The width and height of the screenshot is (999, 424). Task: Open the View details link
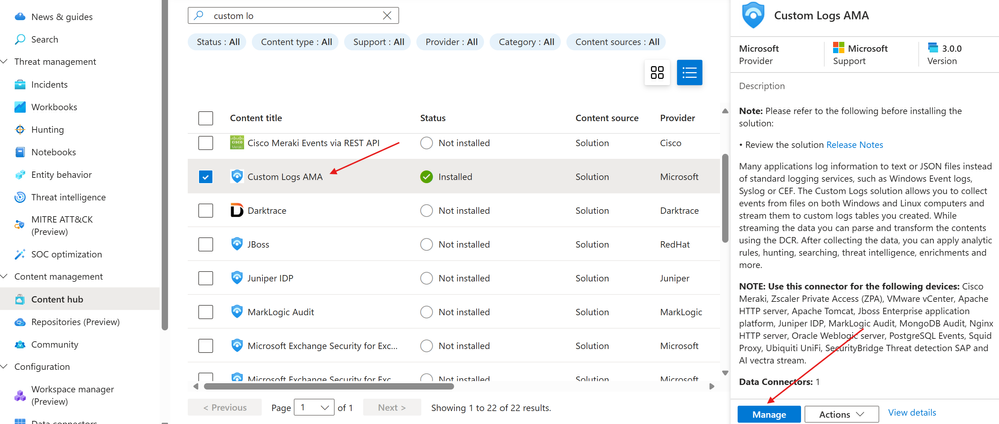912,413
